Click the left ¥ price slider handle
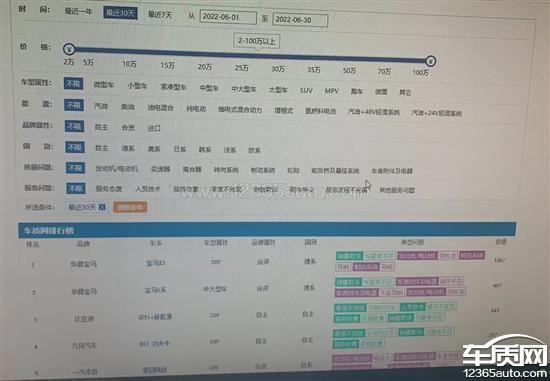The width and height of the screenshot is (550, 381). coord(69,49)
